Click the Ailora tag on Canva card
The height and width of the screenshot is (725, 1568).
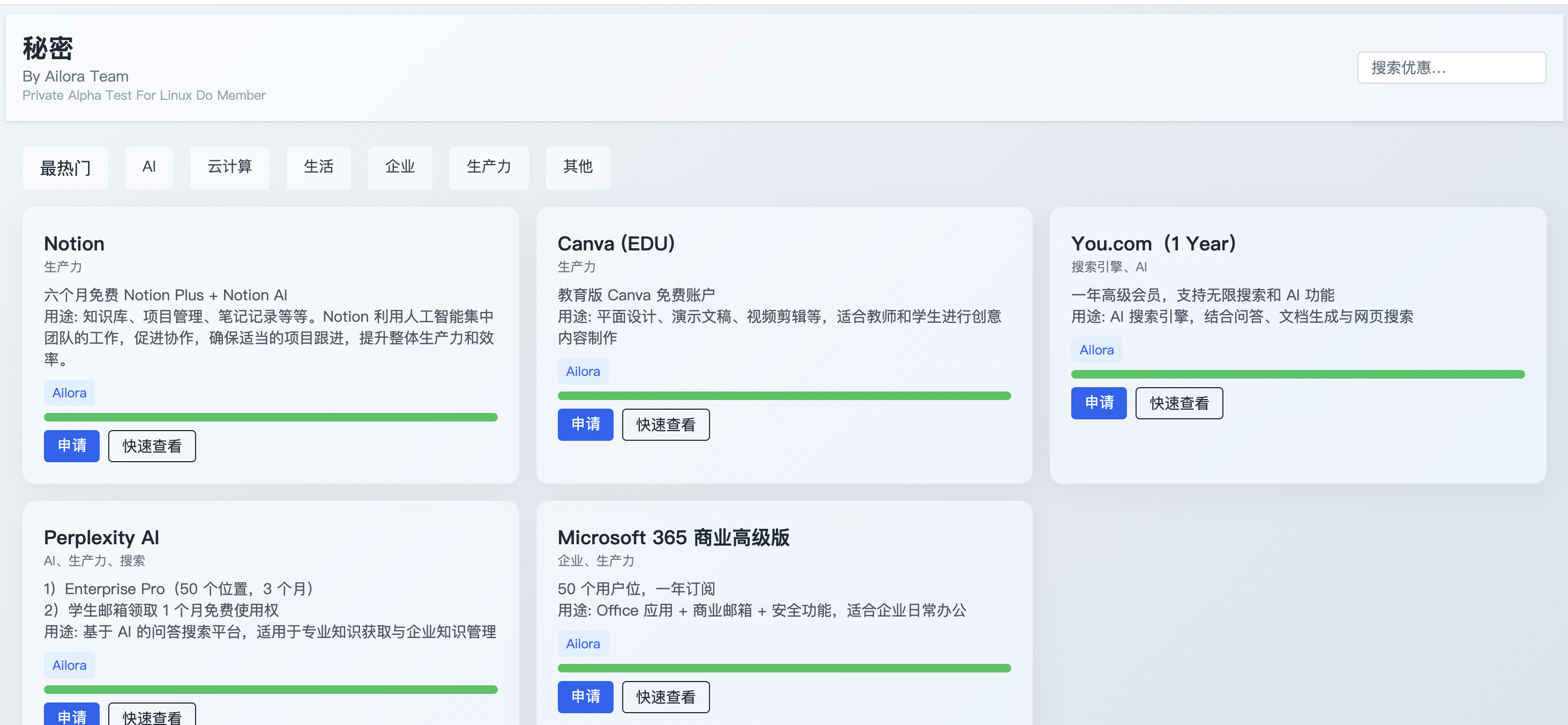[x=583, y=372]
